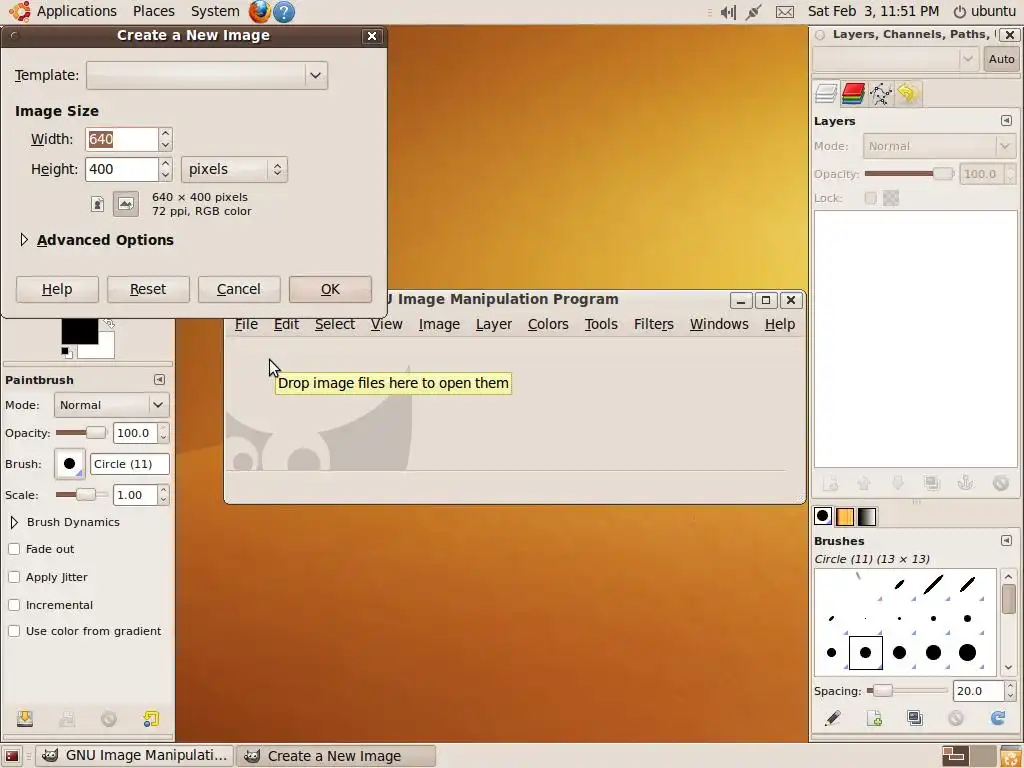Click the volume speaker icon

728,12
